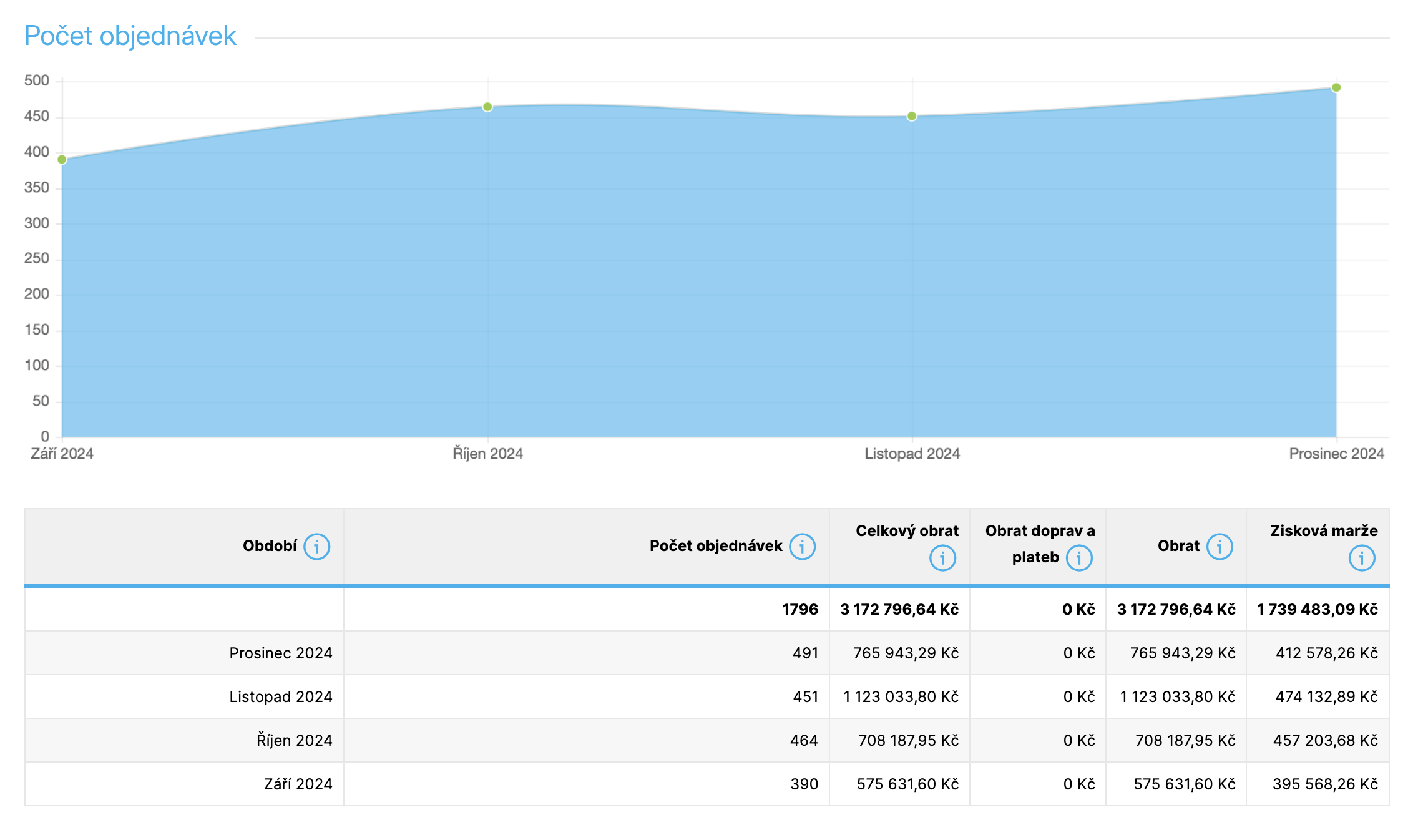Click the Počet objednávek section heading

coord(130,36)
